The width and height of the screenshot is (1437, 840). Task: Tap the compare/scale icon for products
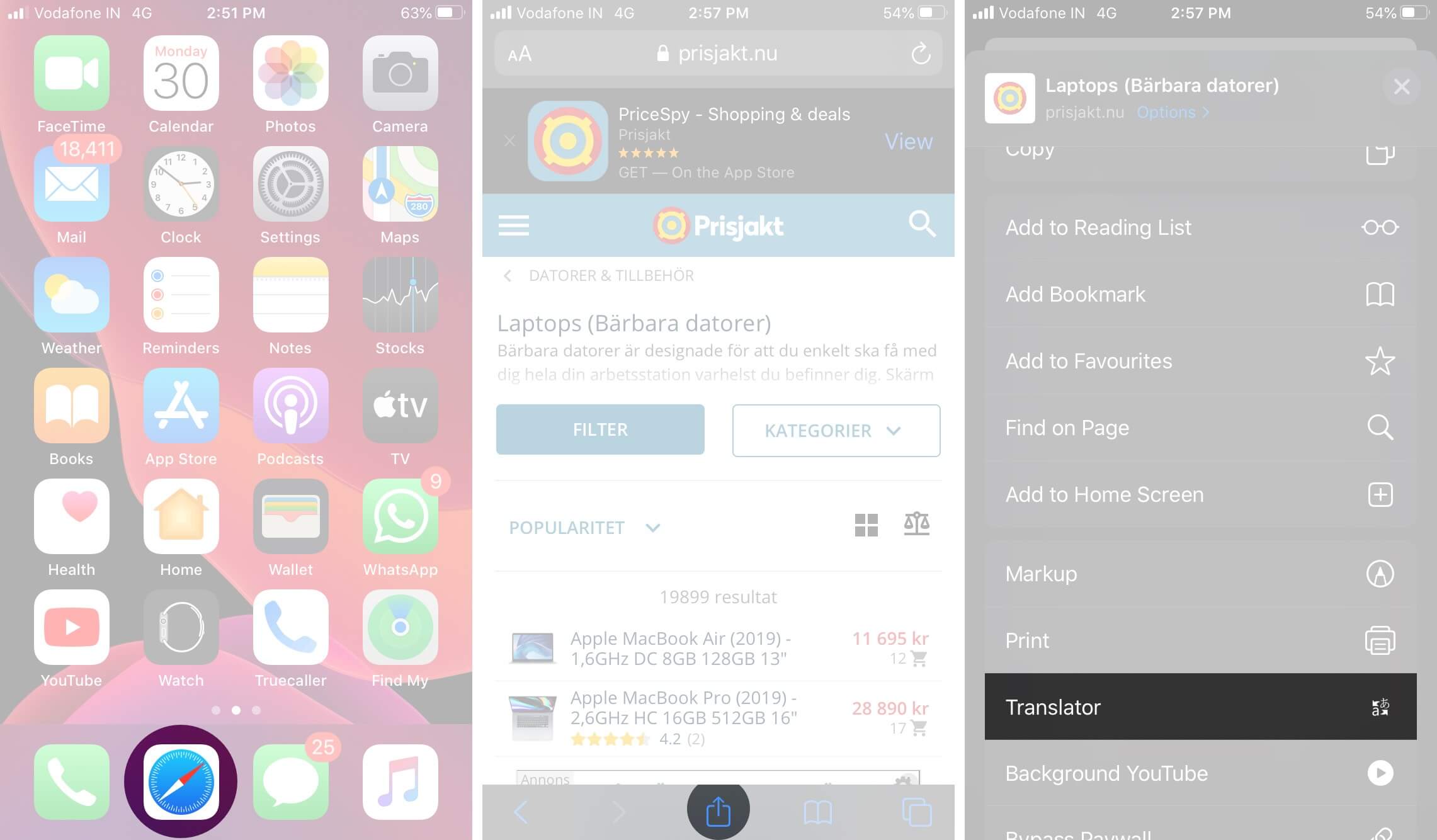(915, 525)
